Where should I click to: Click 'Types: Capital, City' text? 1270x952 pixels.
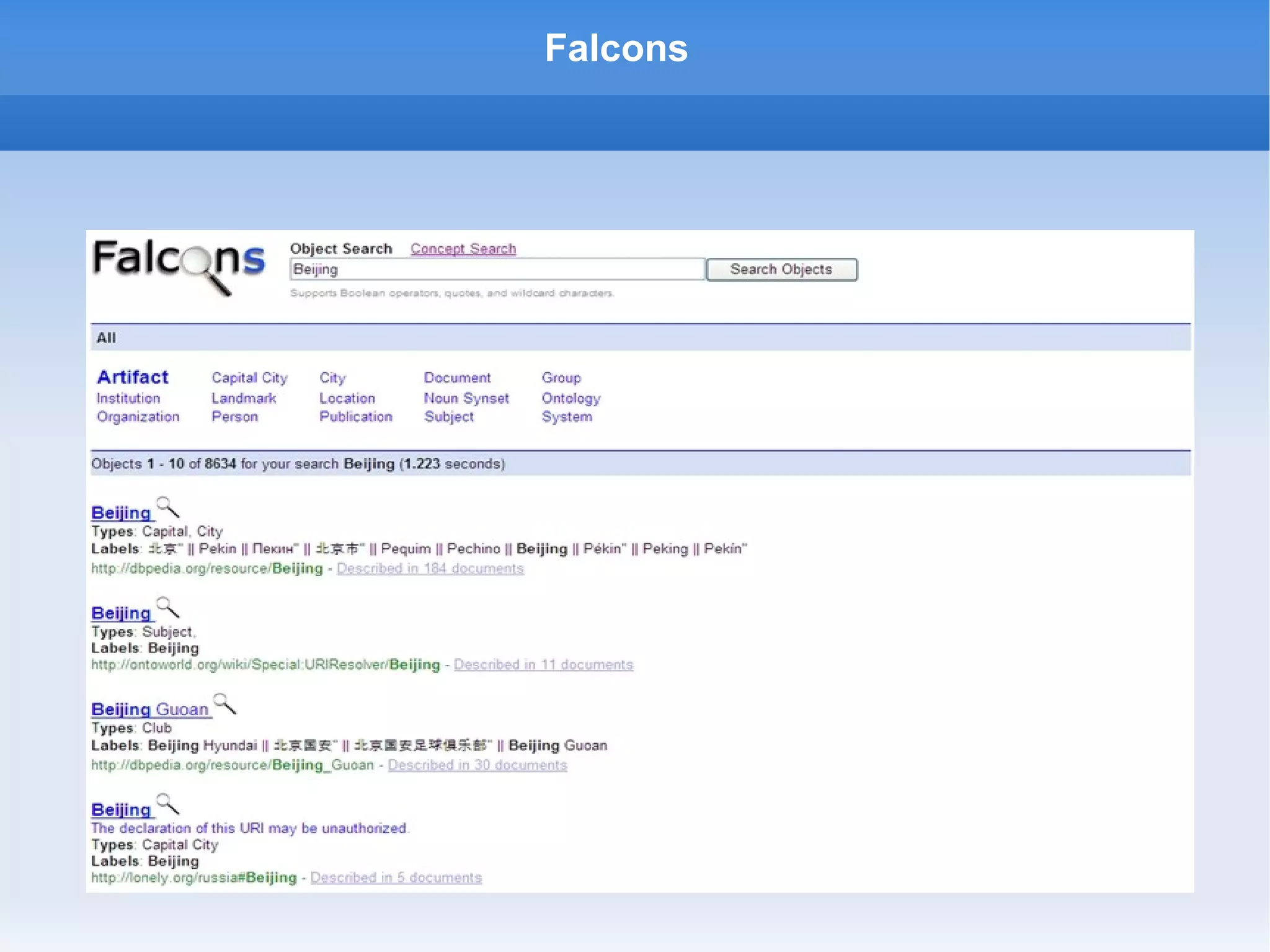pyautogui.click(x=157, y=532)
